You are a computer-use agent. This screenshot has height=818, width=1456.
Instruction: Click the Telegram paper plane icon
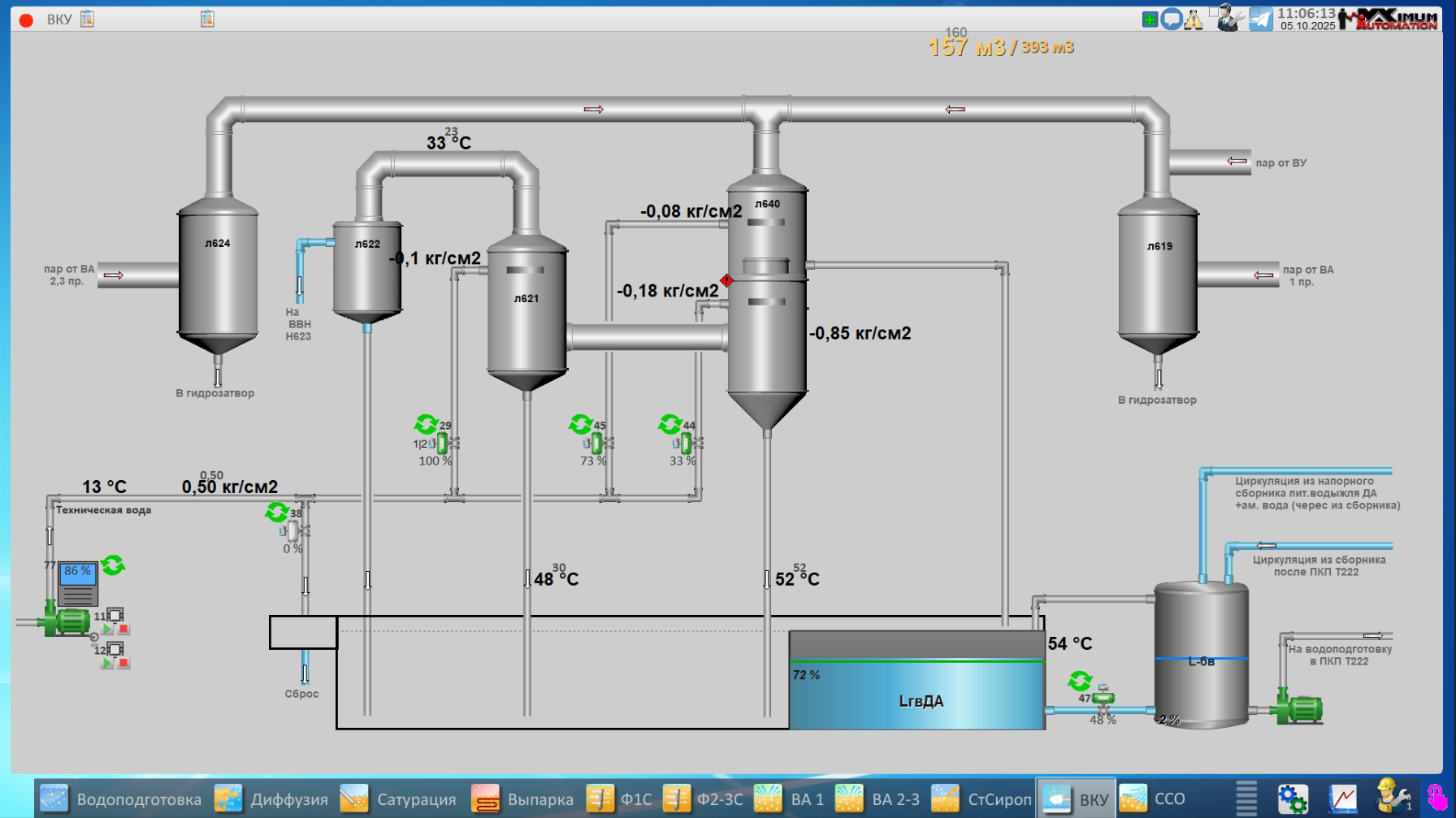point(1260,19)
